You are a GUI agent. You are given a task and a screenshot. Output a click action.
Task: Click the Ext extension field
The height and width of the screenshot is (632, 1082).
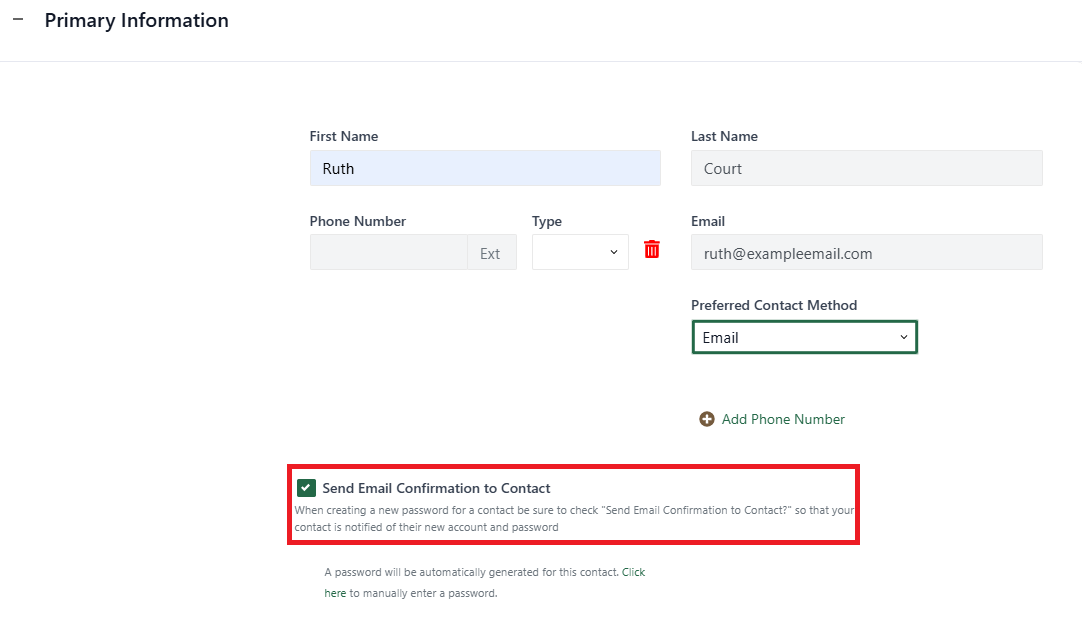pyautogui.click(x=491, y=252)
